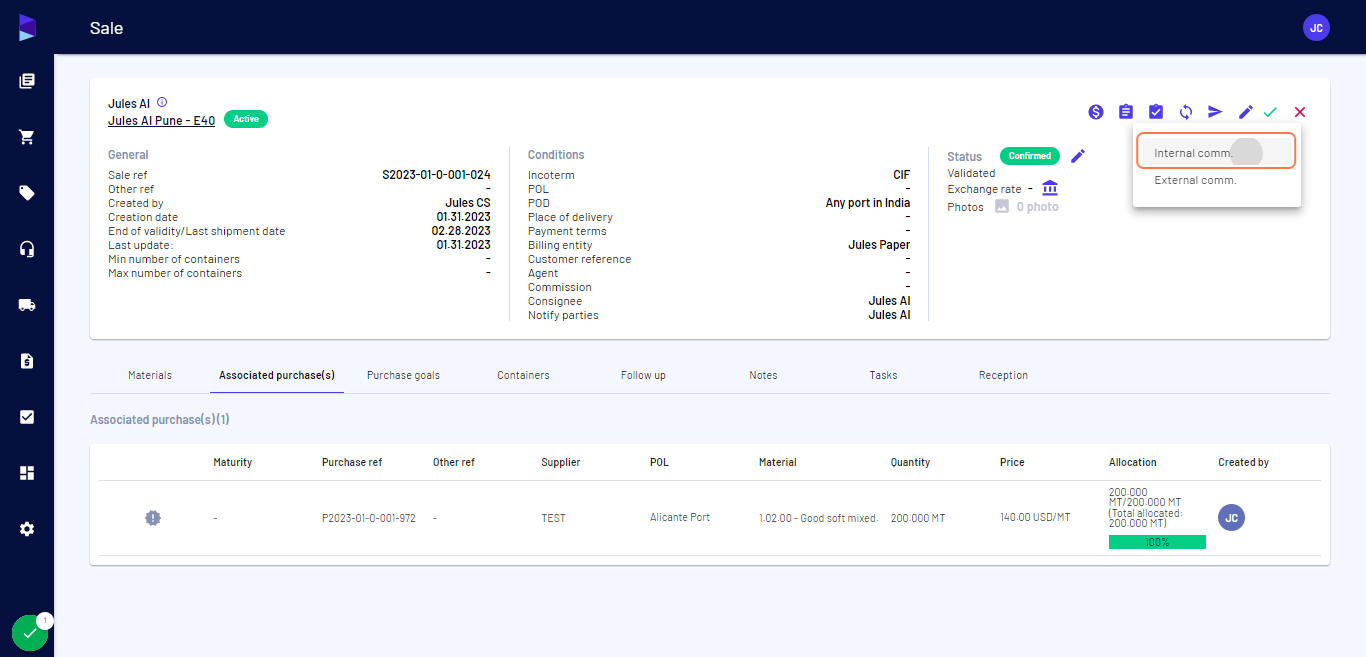Click the red X icon in toolbar
This screenshot has height=657, width=1366.
(1300, 112)
